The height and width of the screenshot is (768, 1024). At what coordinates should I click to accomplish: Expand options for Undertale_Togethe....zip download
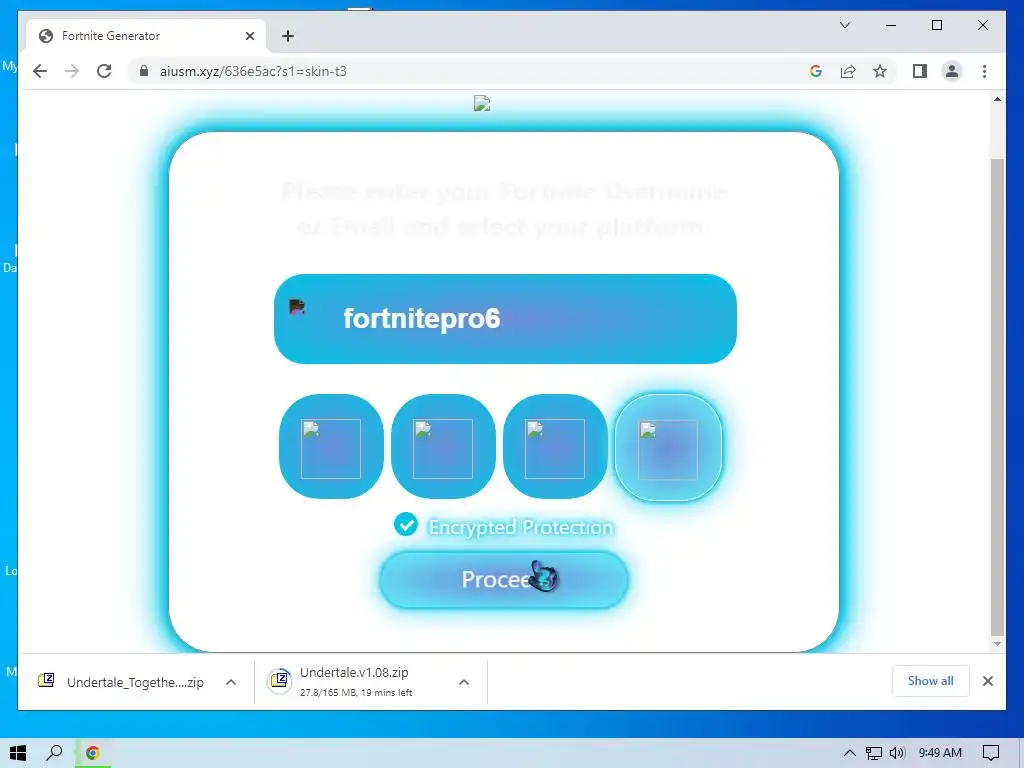tap(231, 682)
